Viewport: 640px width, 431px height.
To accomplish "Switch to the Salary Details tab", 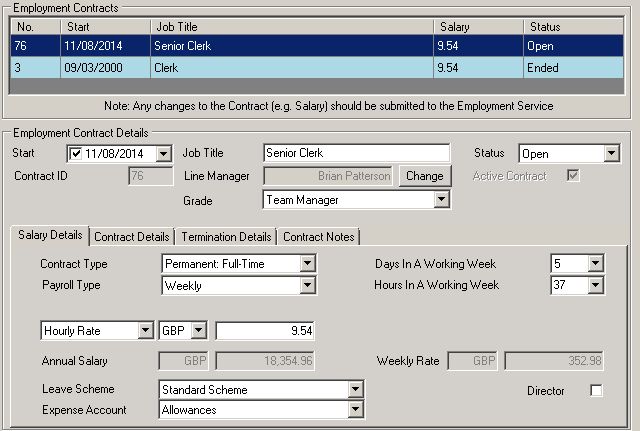I will [50, 235].
